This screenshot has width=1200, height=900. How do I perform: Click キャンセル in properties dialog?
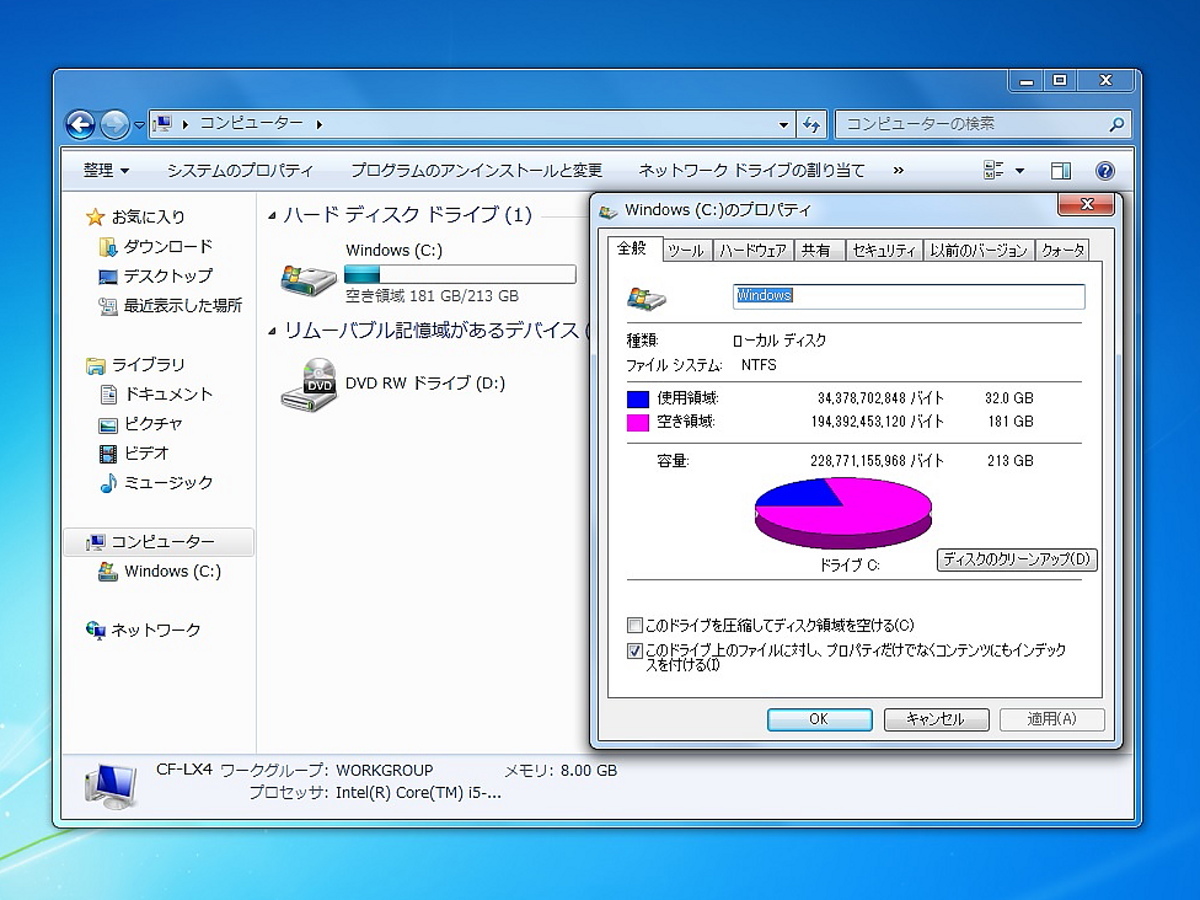pos(936,719)
